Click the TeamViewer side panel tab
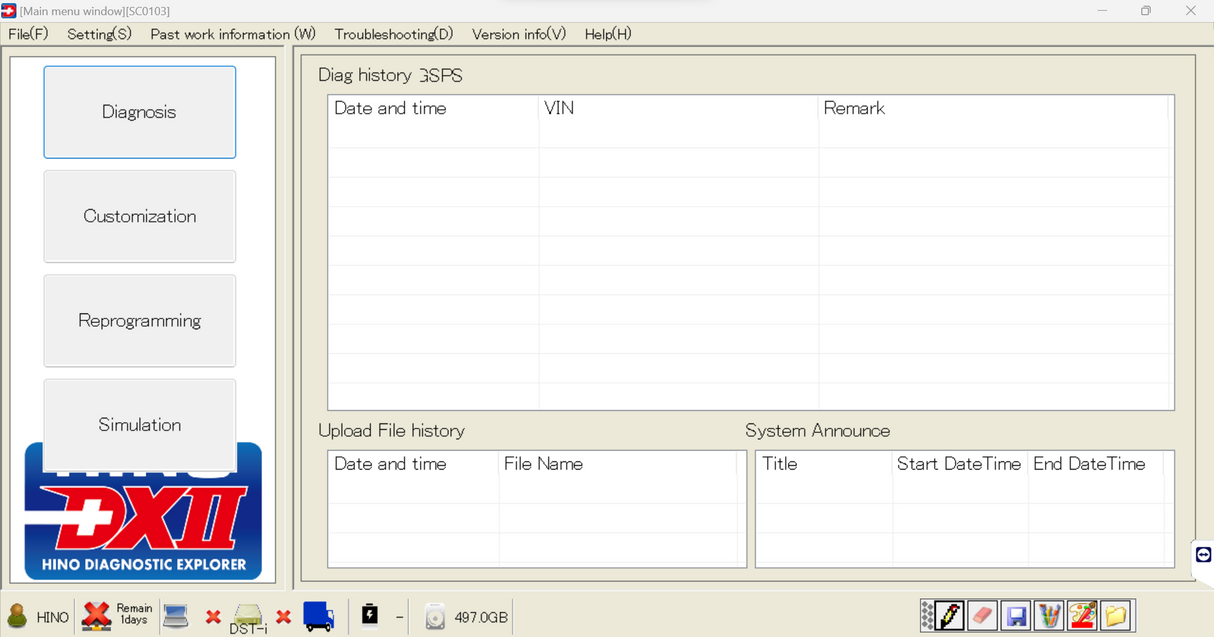 [1203, 554]
